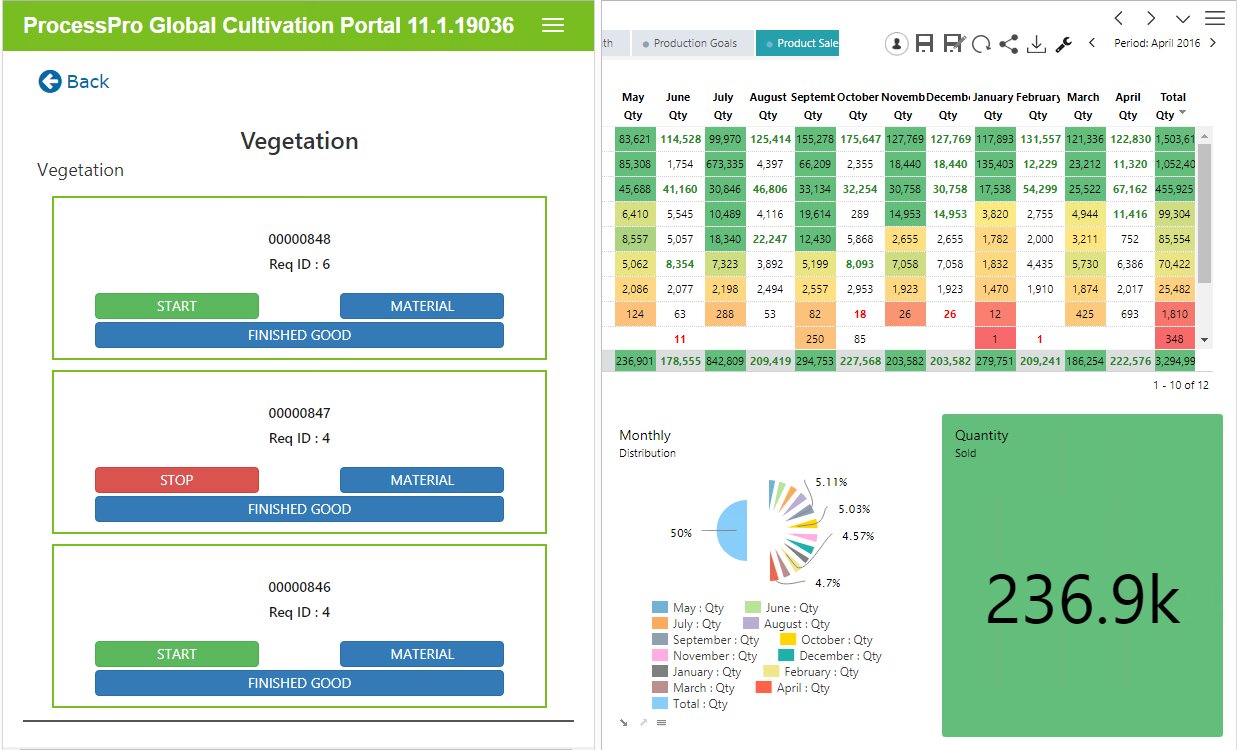Open the Total column sort dropdown arrow
The width and height of the screenshot is (1237, 750).
coord(1182,114)
